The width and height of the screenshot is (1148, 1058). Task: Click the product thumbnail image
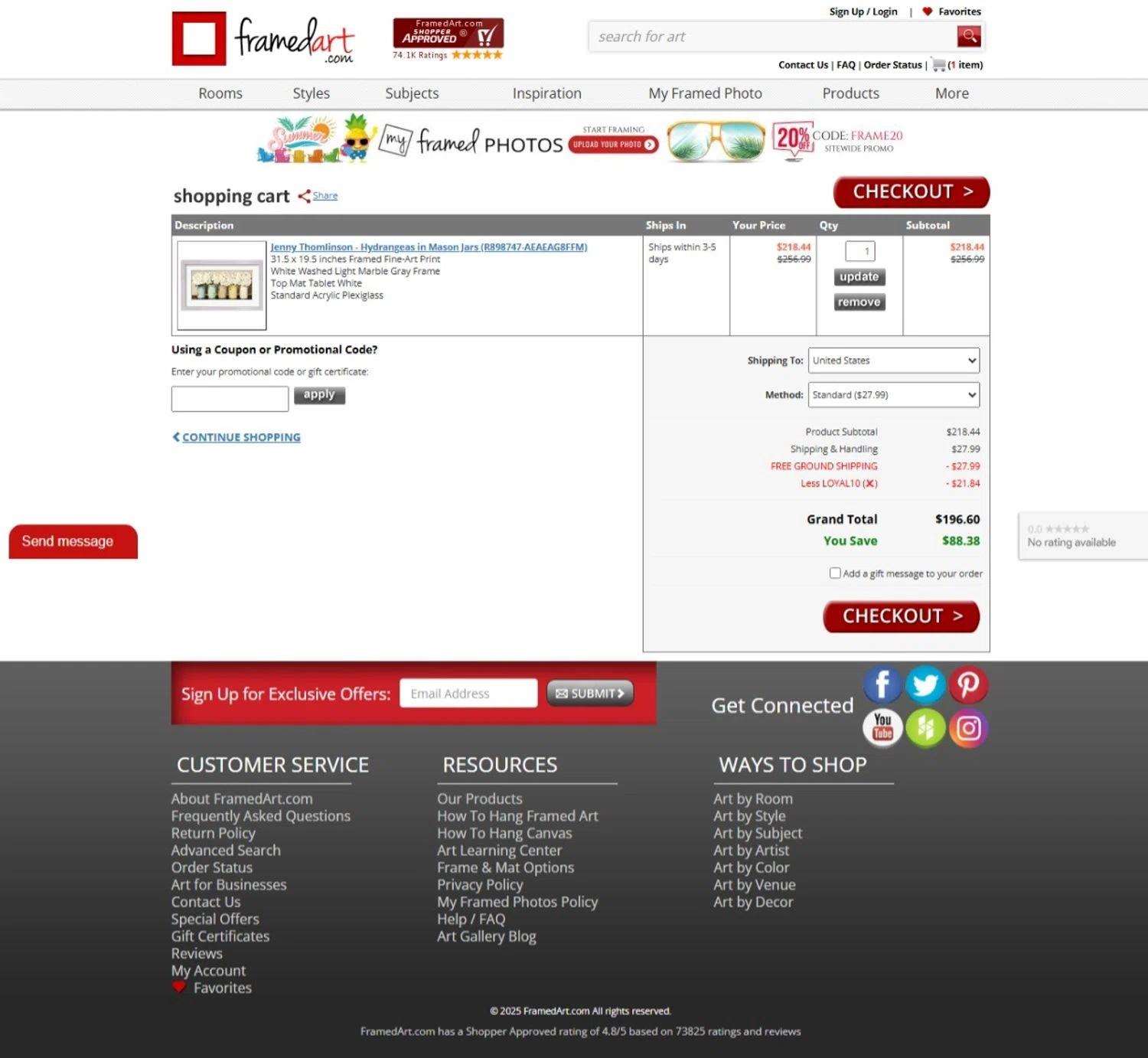(x=222, y=285)
